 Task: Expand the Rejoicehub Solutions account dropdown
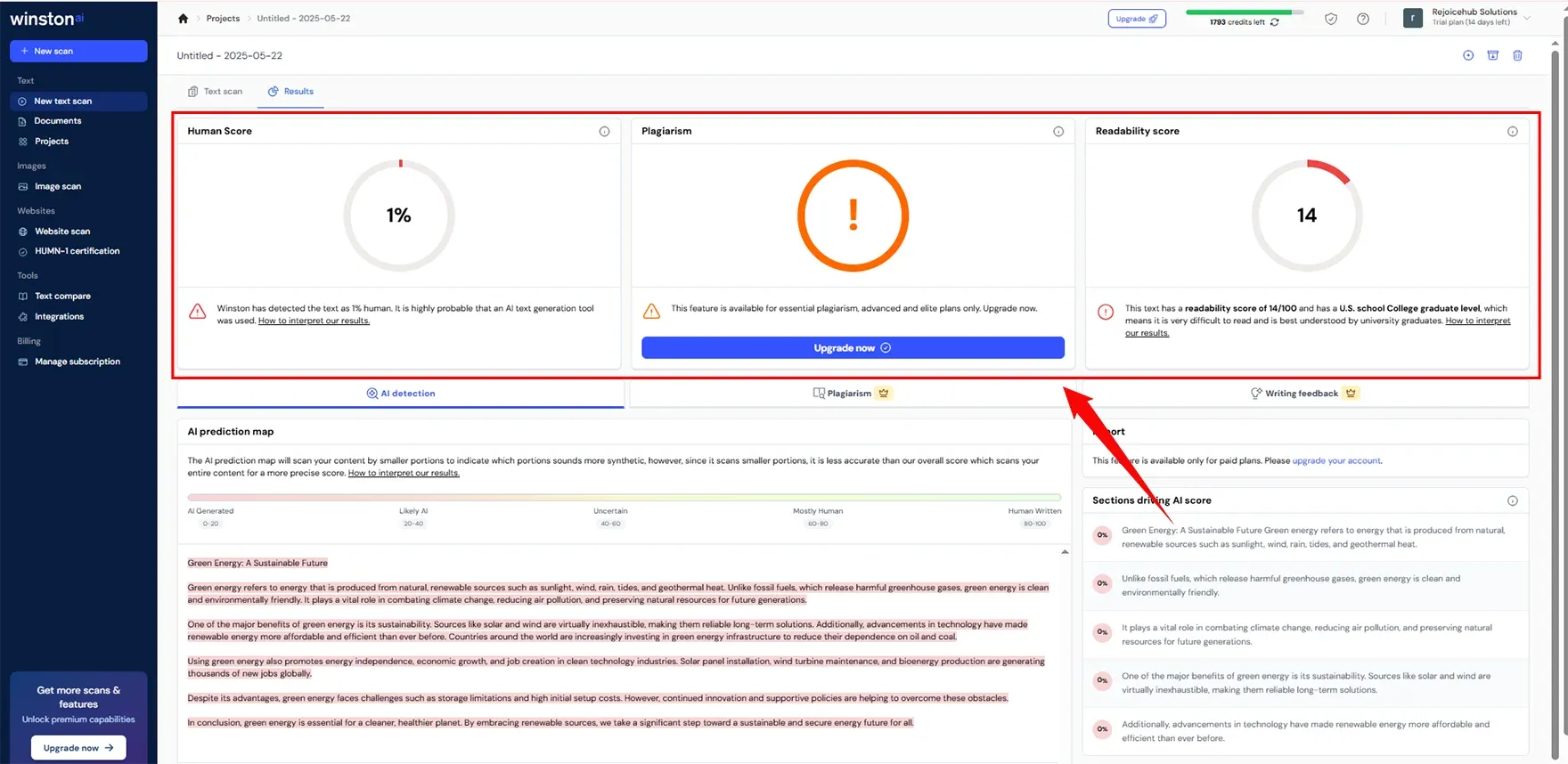(1527, 18)
